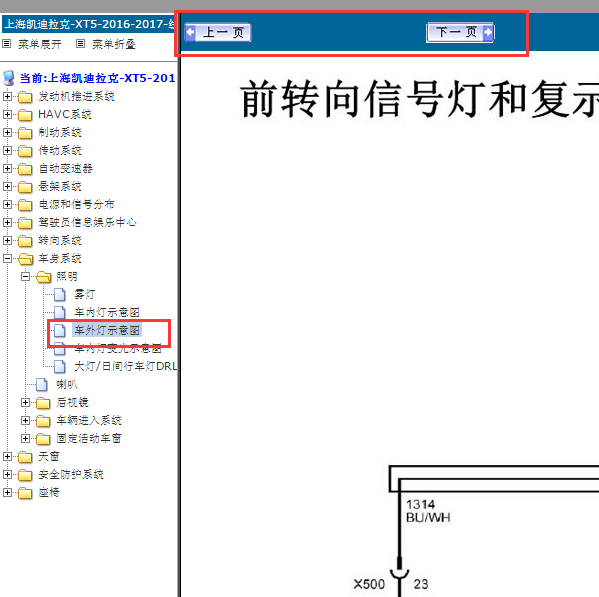
Task: Click the 制动系统 folder icon
Action: point(25,133)
